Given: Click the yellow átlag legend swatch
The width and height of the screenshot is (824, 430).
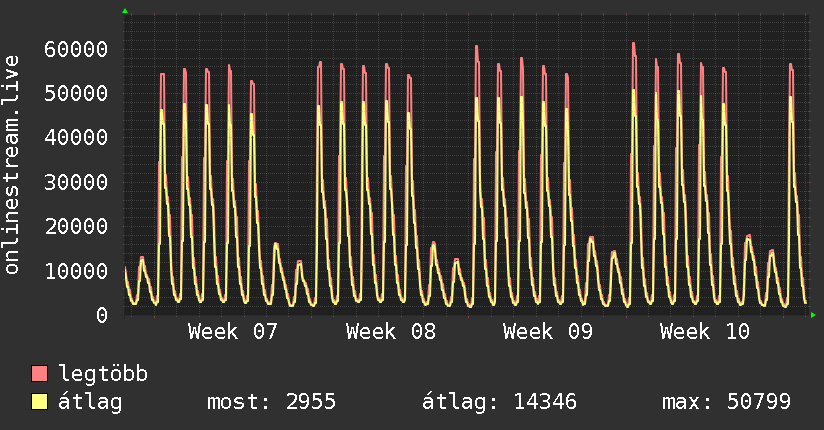Looking at the screenshot, I should pos(39,401).
